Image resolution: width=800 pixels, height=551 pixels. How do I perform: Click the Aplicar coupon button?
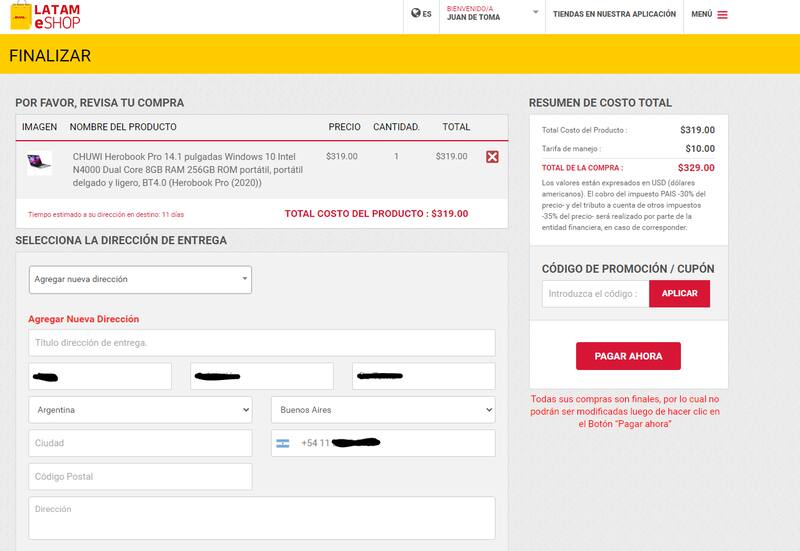(680, 294)
